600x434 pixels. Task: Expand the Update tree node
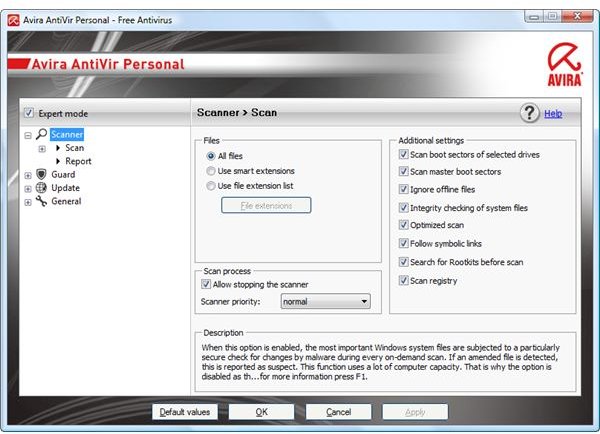click(x=28, y=189)
